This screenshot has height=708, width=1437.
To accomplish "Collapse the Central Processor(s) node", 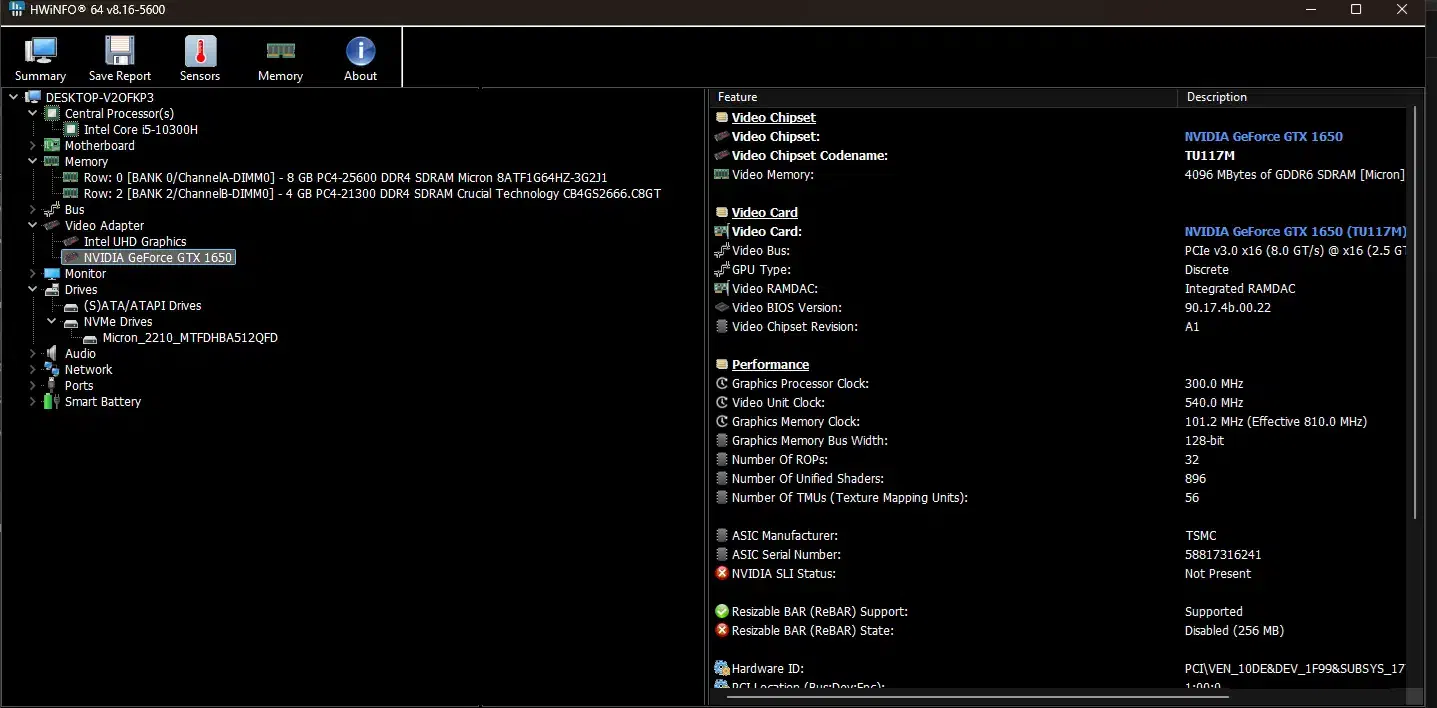I will point(32,114).
